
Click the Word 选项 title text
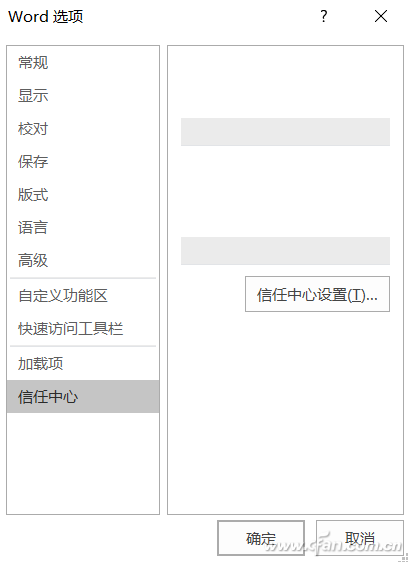pyautogui.click(x=46, y=16)
